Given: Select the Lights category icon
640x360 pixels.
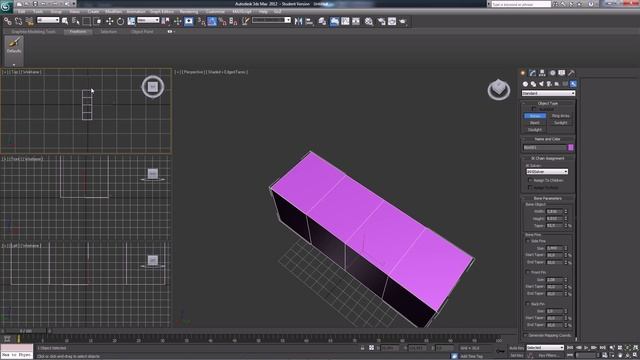Looking at the screenshot, I should point(541,84).
